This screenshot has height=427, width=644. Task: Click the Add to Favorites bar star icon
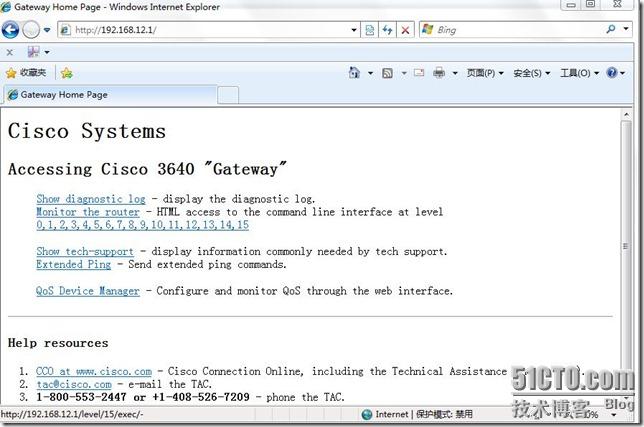pos(66,73)
